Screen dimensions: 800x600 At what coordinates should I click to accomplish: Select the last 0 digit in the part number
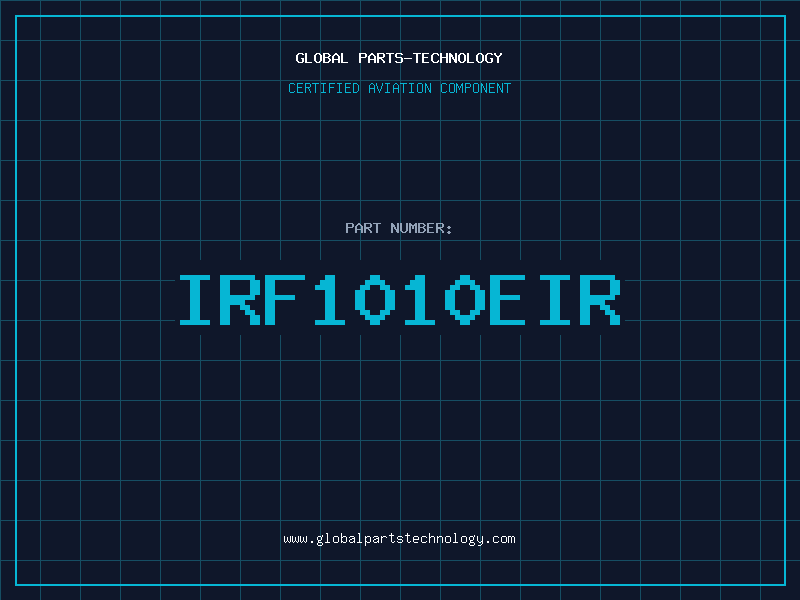click(466, 300)
